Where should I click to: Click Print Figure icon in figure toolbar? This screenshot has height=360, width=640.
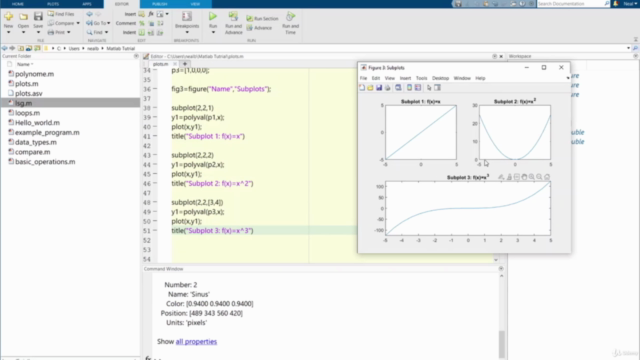click(387, 88)
